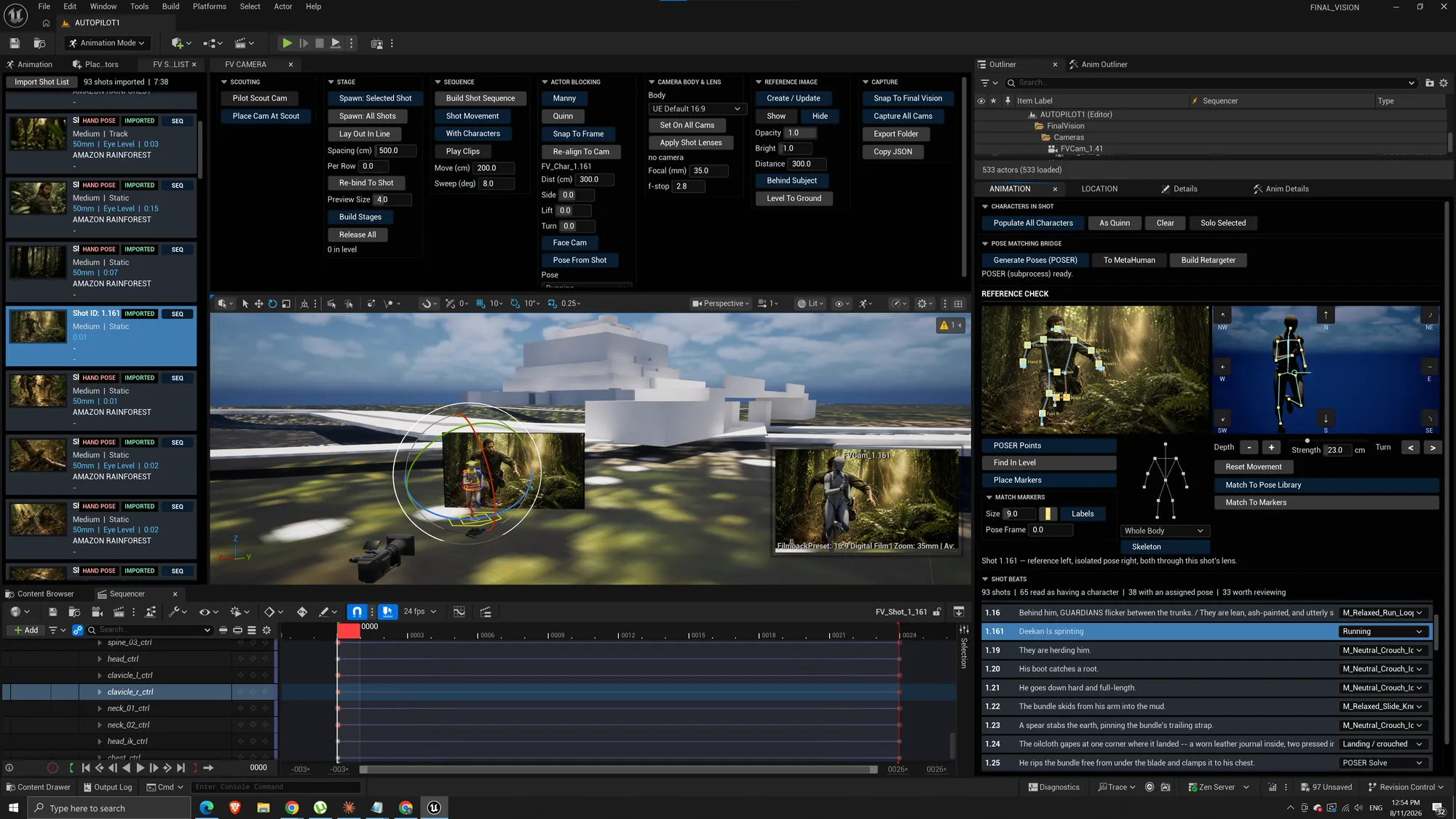Viewport: 1456px width, 819px height.
Task: Click Match To Pose Library button
Action: point(1326,485)
